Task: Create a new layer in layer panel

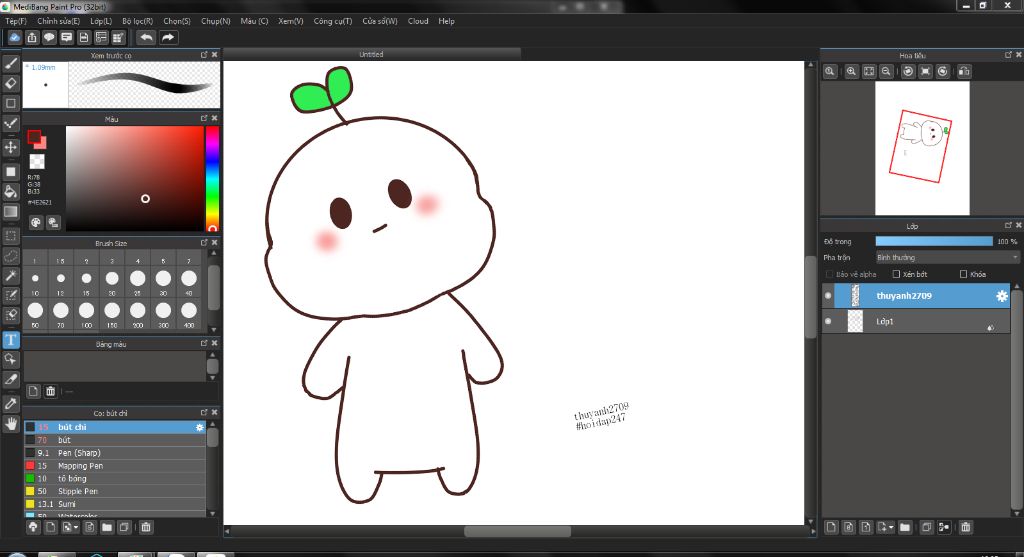Action: pos(831,527)
